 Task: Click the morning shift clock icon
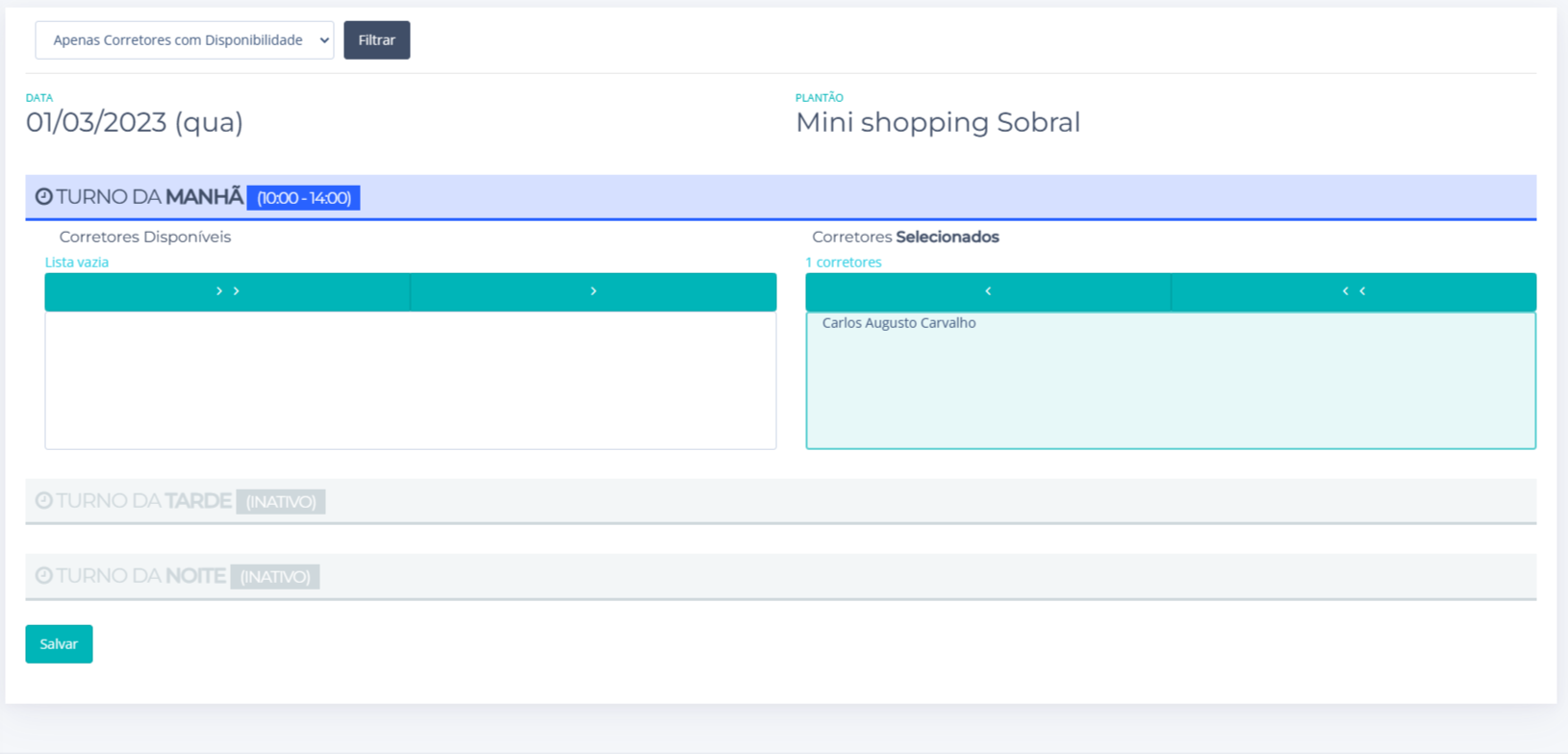[44, 197]
